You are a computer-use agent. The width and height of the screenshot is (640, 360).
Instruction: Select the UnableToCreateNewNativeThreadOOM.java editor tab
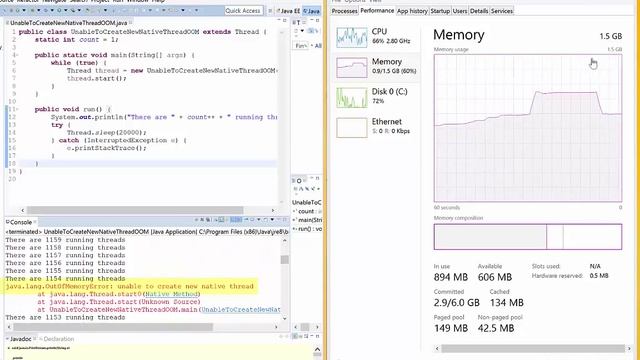click(69, 23)
